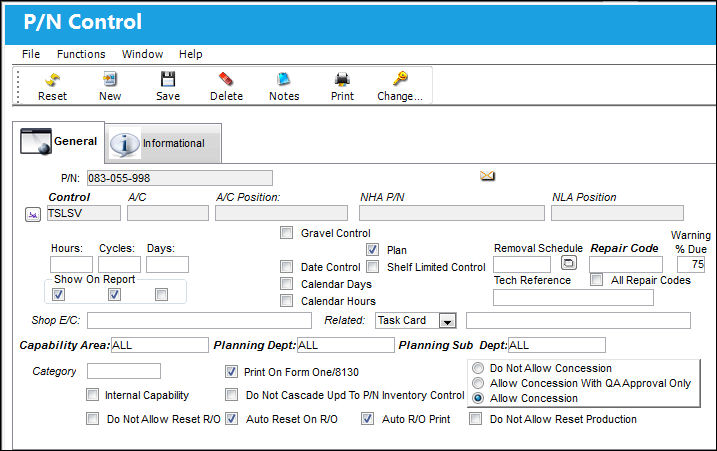Click the Hours input box
This screenshot has height=451, width=717.
point(71,265)
